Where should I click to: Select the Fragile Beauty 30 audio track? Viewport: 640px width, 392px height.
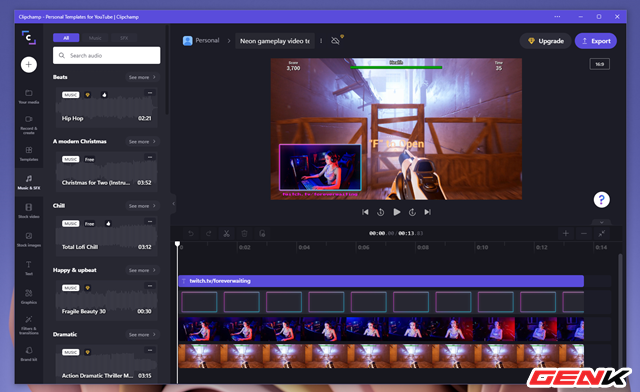pos(107,300)
